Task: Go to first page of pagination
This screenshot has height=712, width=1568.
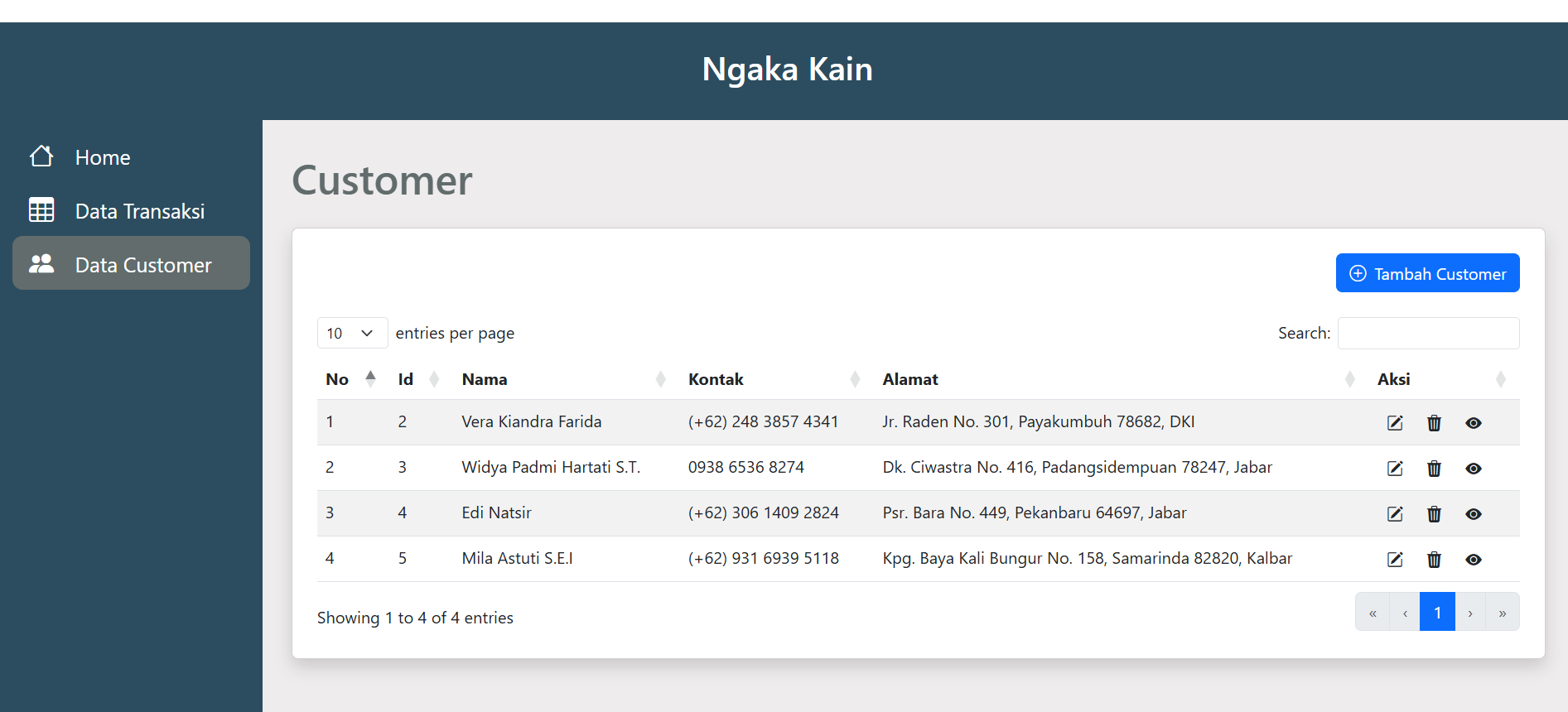Action: 1373,613
